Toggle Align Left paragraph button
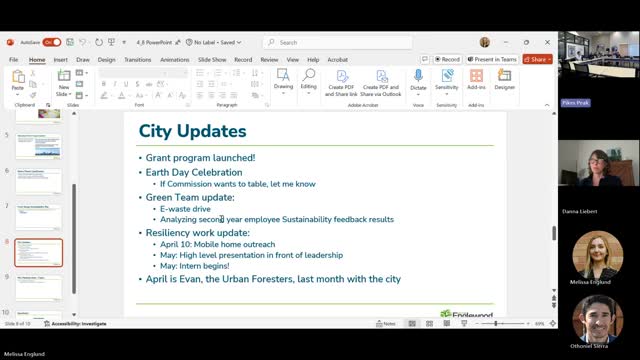 coord(200,96)
